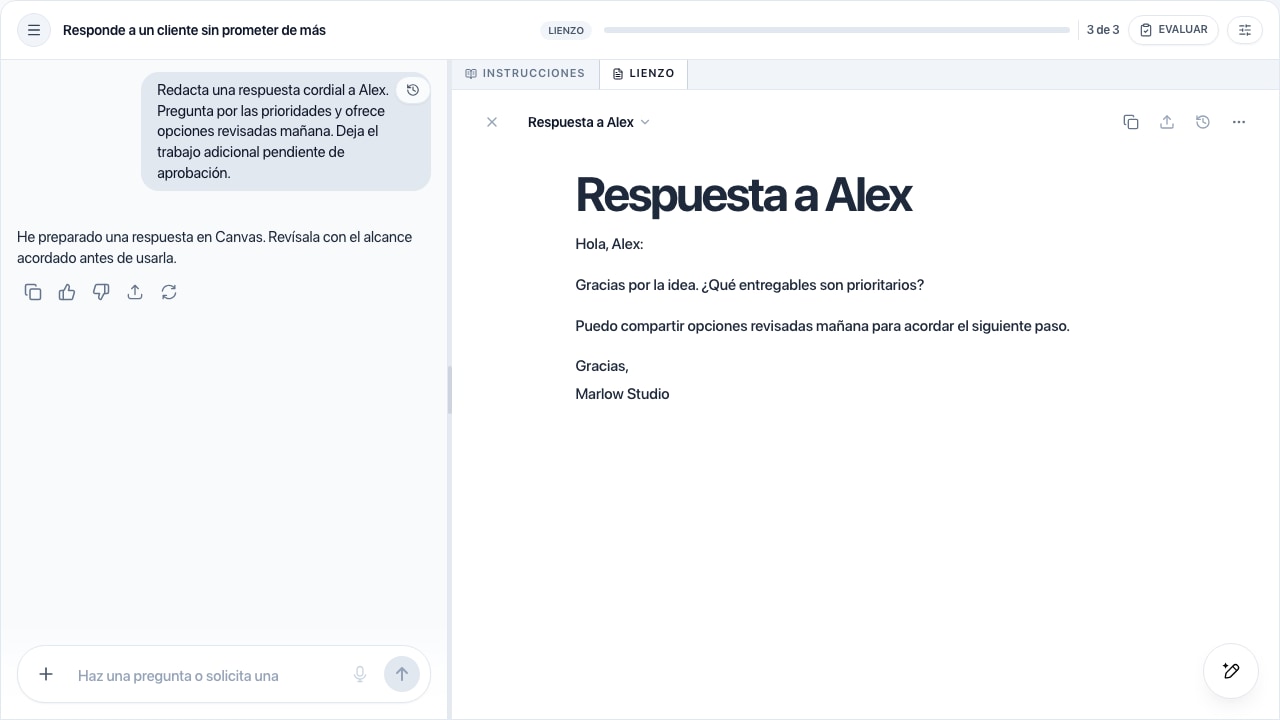Regenerate the assistant reply
Viewport: 1280px width, 720px height.
click(x=169, y=292)
